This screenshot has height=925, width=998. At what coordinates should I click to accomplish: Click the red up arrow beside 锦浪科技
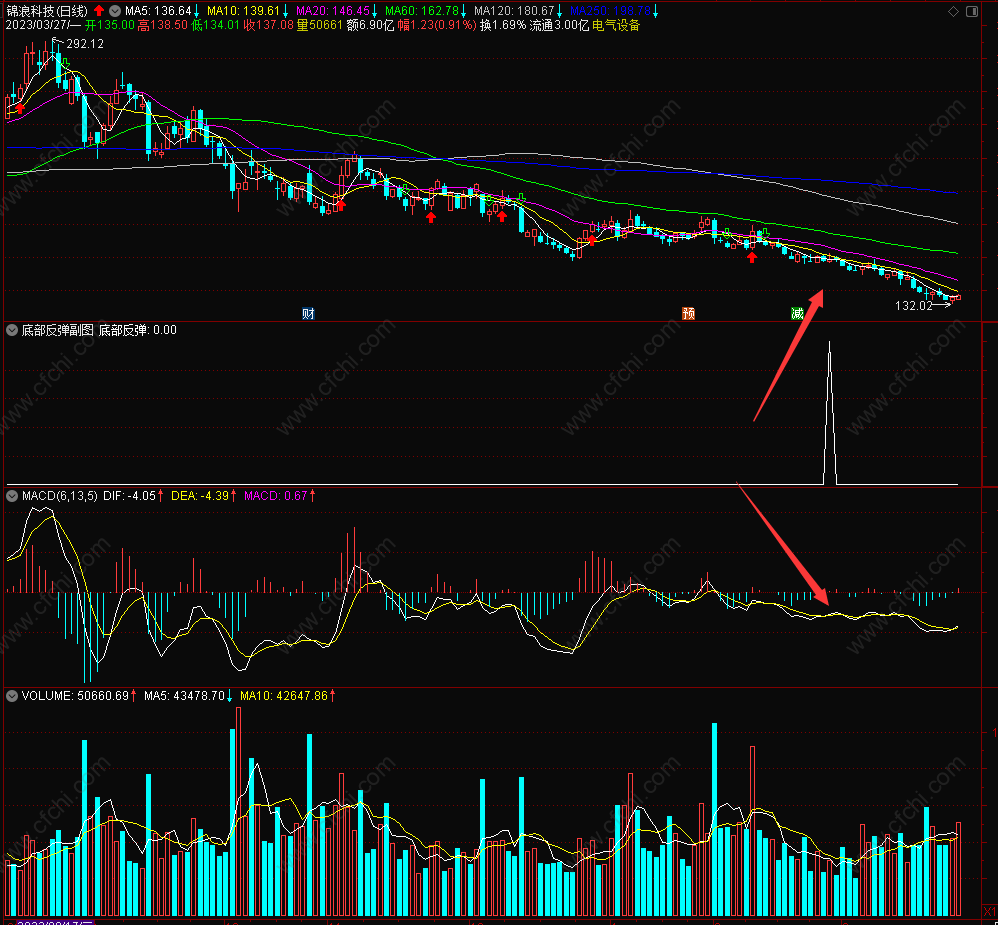coord(99,11)
